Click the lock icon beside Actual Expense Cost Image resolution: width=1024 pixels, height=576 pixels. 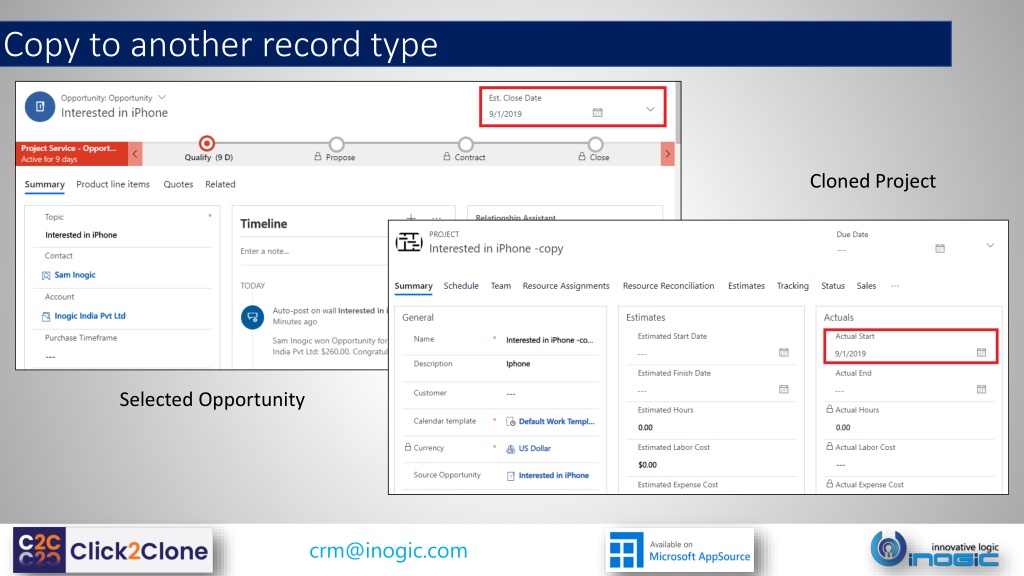829,484
